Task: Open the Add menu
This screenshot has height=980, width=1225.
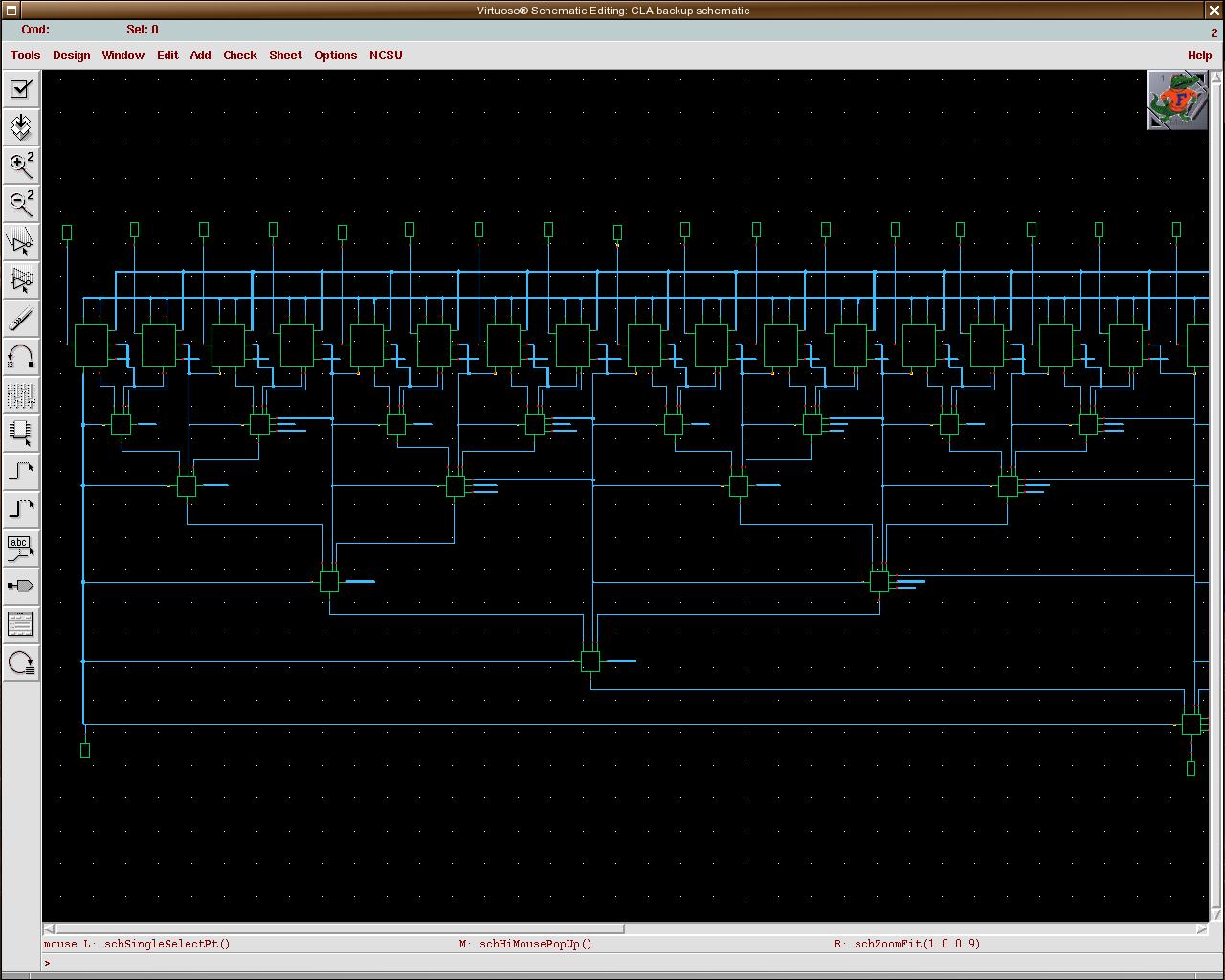Action: point(201,56)
